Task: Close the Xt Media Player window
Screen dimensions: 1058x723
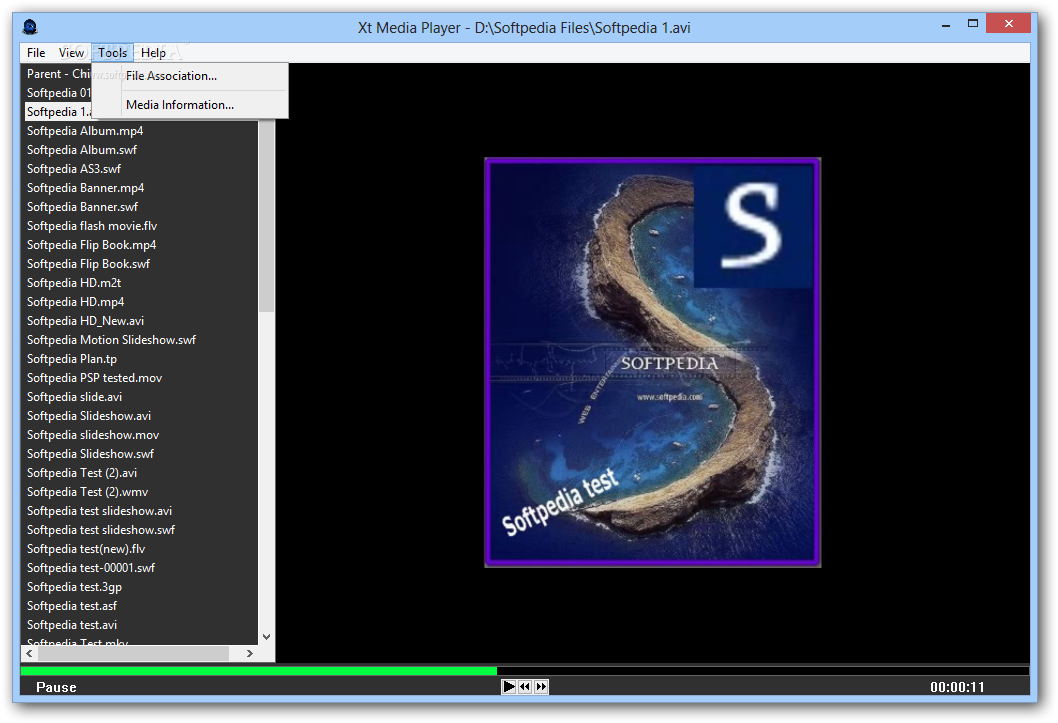Action: point(1008,24)
